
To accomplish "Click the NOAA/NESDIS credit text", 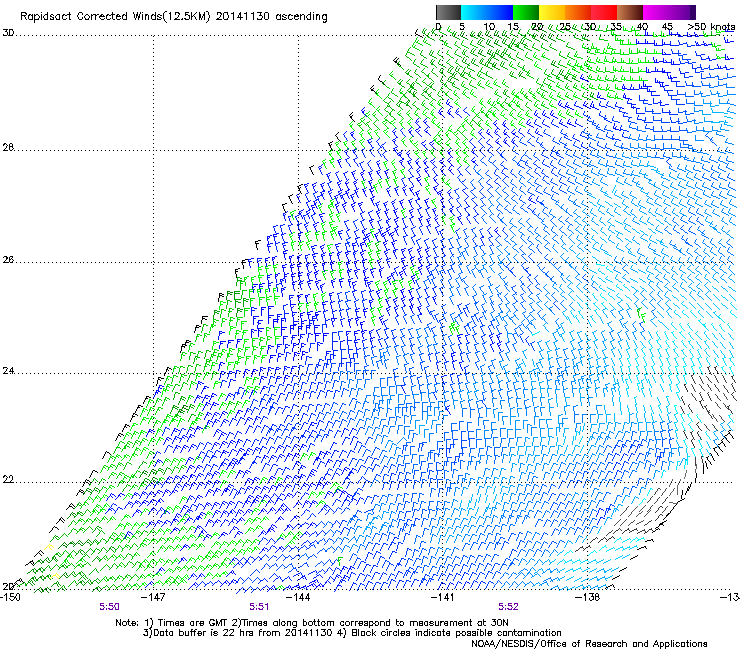I will coord(589,644).
